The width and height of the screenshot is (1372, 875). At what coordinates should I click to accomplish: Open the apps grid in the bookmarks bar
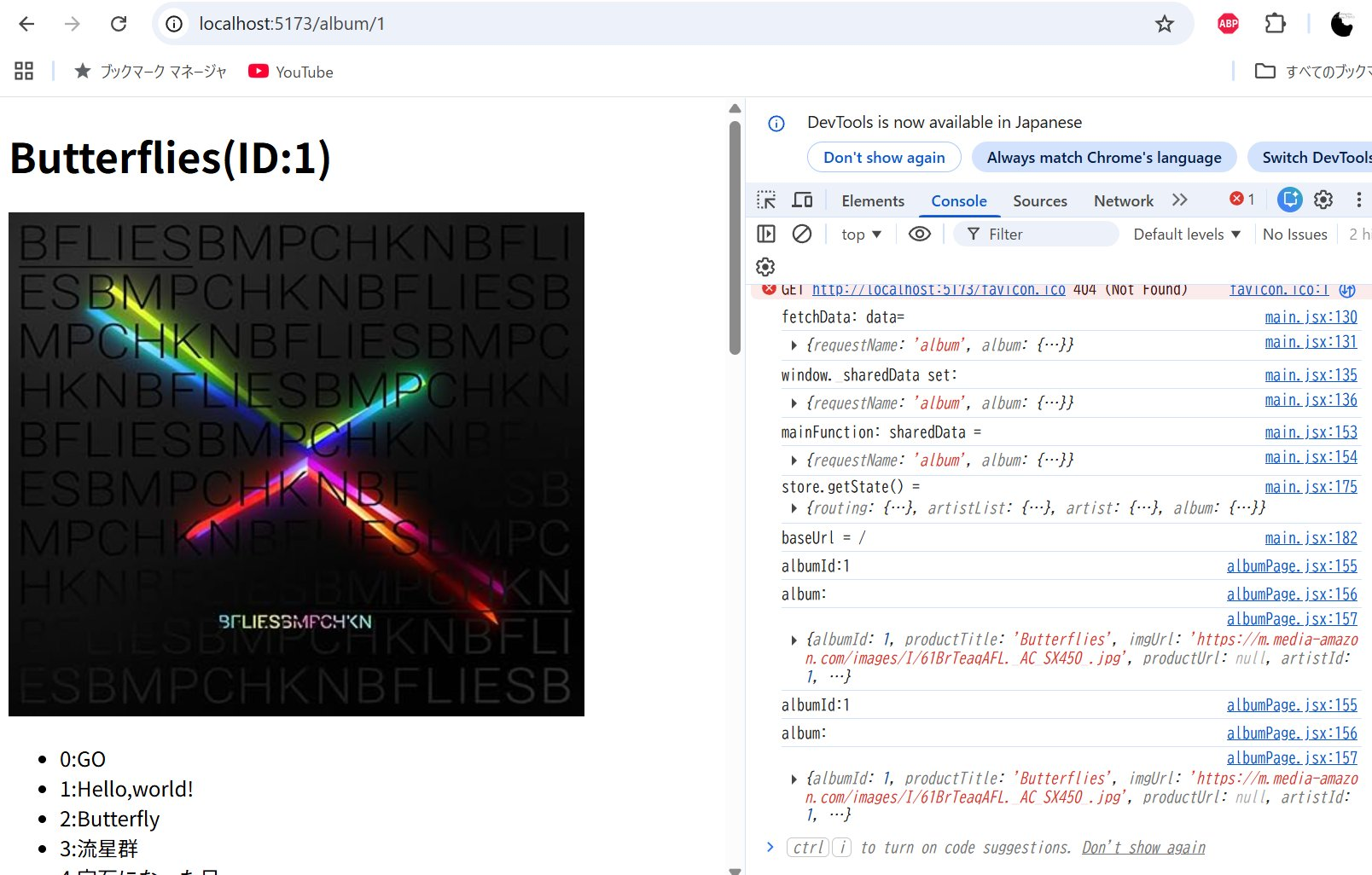(x=24, y=72)
